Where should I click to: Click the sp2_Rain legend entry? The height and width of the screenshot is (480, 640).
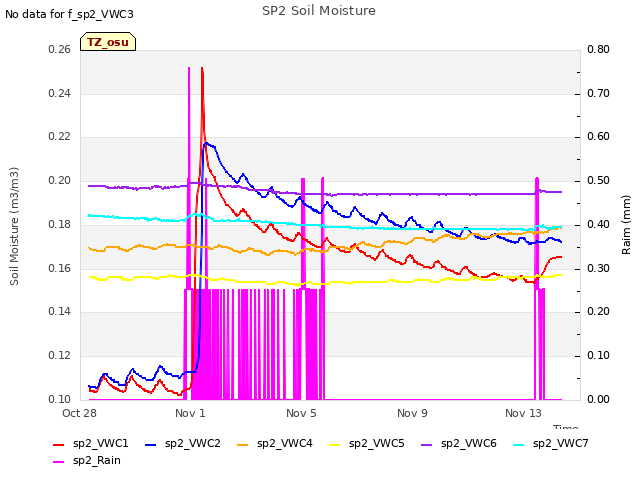pos(87,461)
